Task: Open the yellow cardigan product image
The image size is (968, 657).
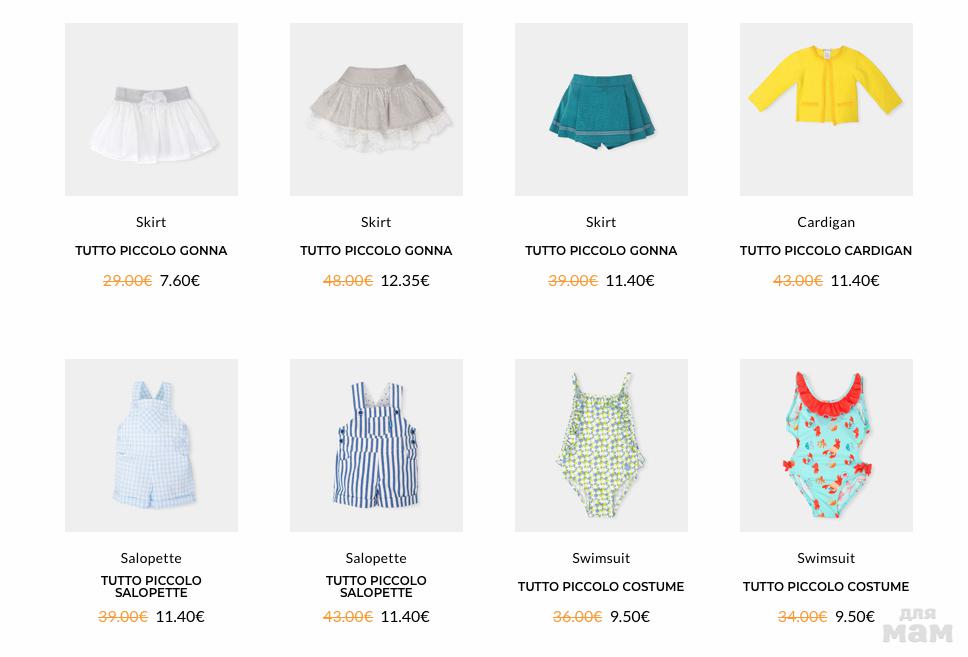Action: pyautogui.click(x=826, y=109)
